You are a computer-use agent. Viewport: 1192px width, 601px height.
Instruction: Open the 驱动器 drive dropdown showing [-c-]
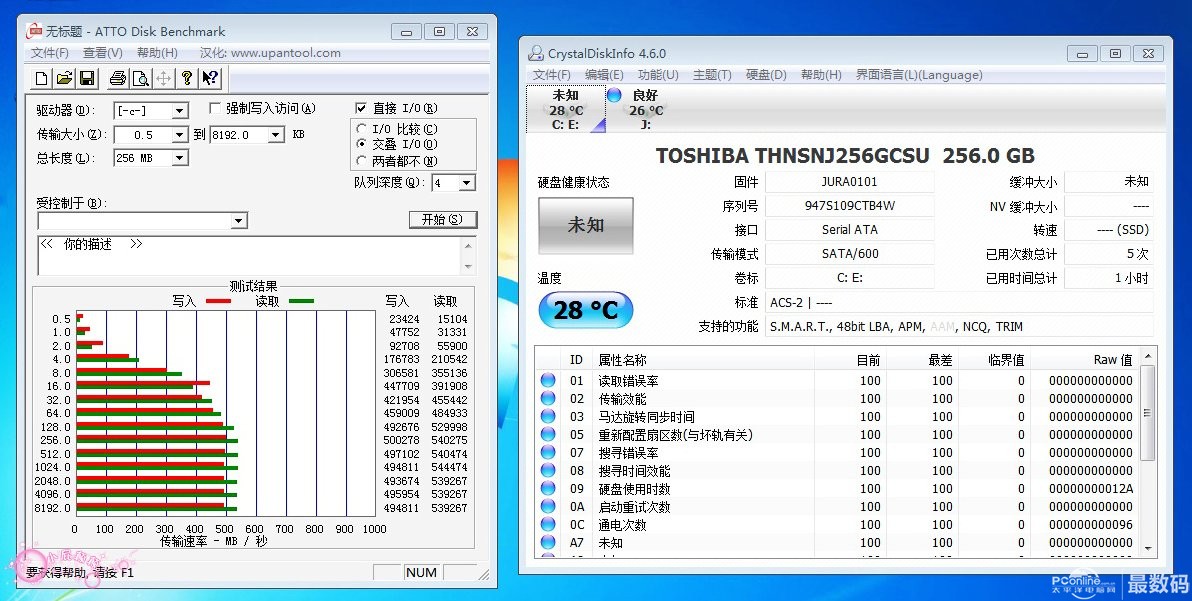click(x=179, y=111)
